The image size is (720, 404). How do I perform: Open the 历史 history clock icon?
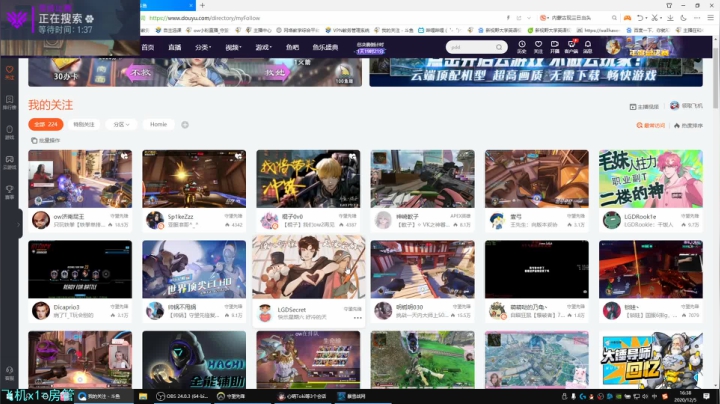point(522,46)
